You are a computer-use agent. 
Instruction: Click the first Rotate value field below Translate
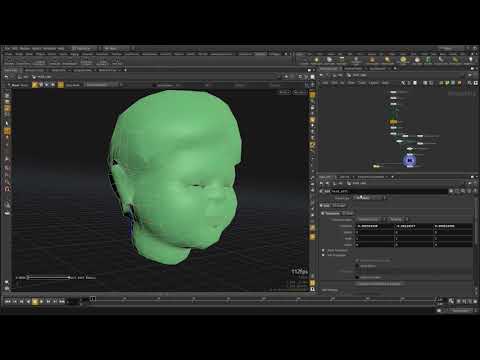[x=375, y=232]
